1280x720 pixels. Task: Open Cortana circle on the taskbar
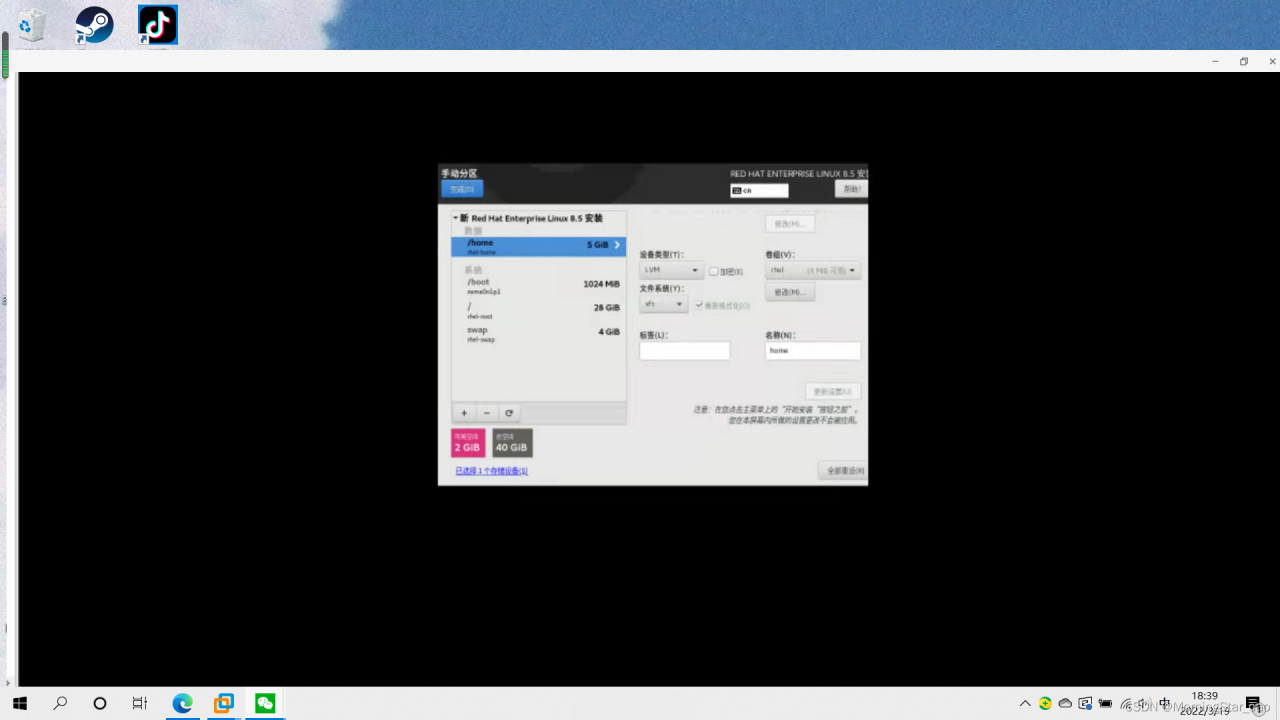pyautogui.click(x=100, y=703)
